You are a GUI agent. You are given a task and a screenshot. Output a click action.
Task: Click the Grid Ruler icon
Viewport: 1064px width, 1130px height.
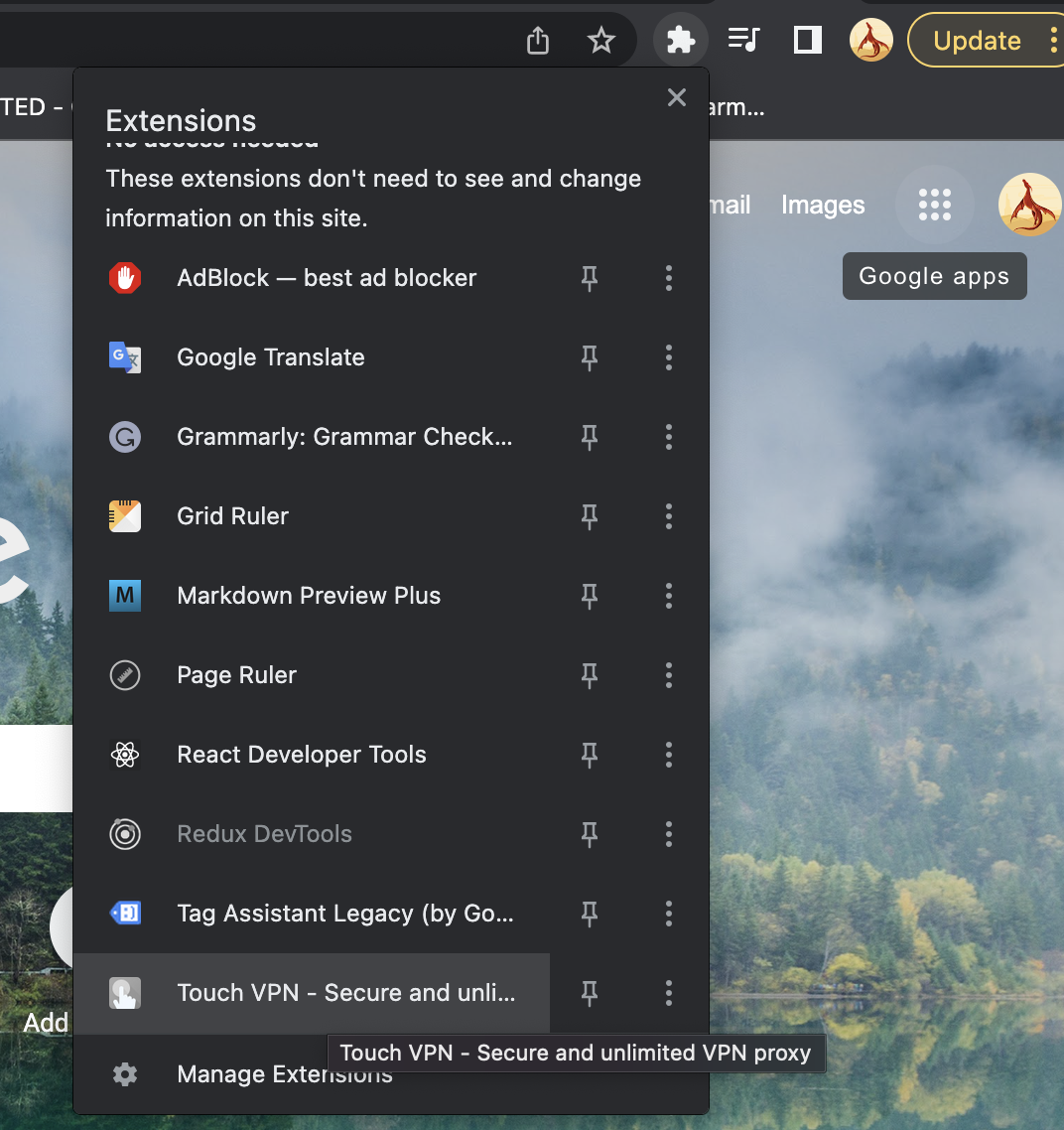tap(125, 516)
